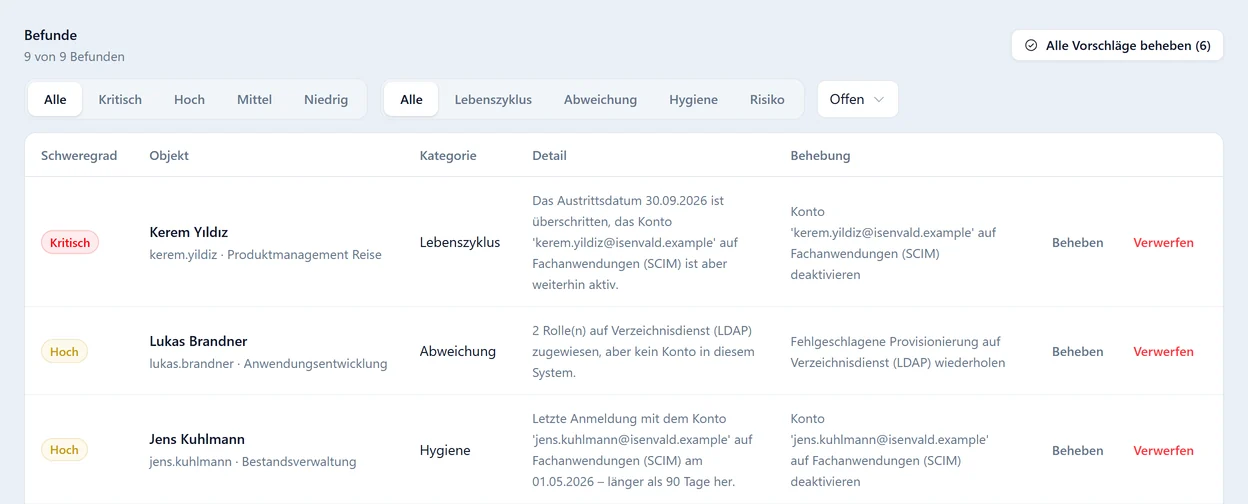Click remediation text for jens.kuhlmann account deactivation
Image resolution: width=1248 pixels, height=504 pixels.
pos(889,450)
